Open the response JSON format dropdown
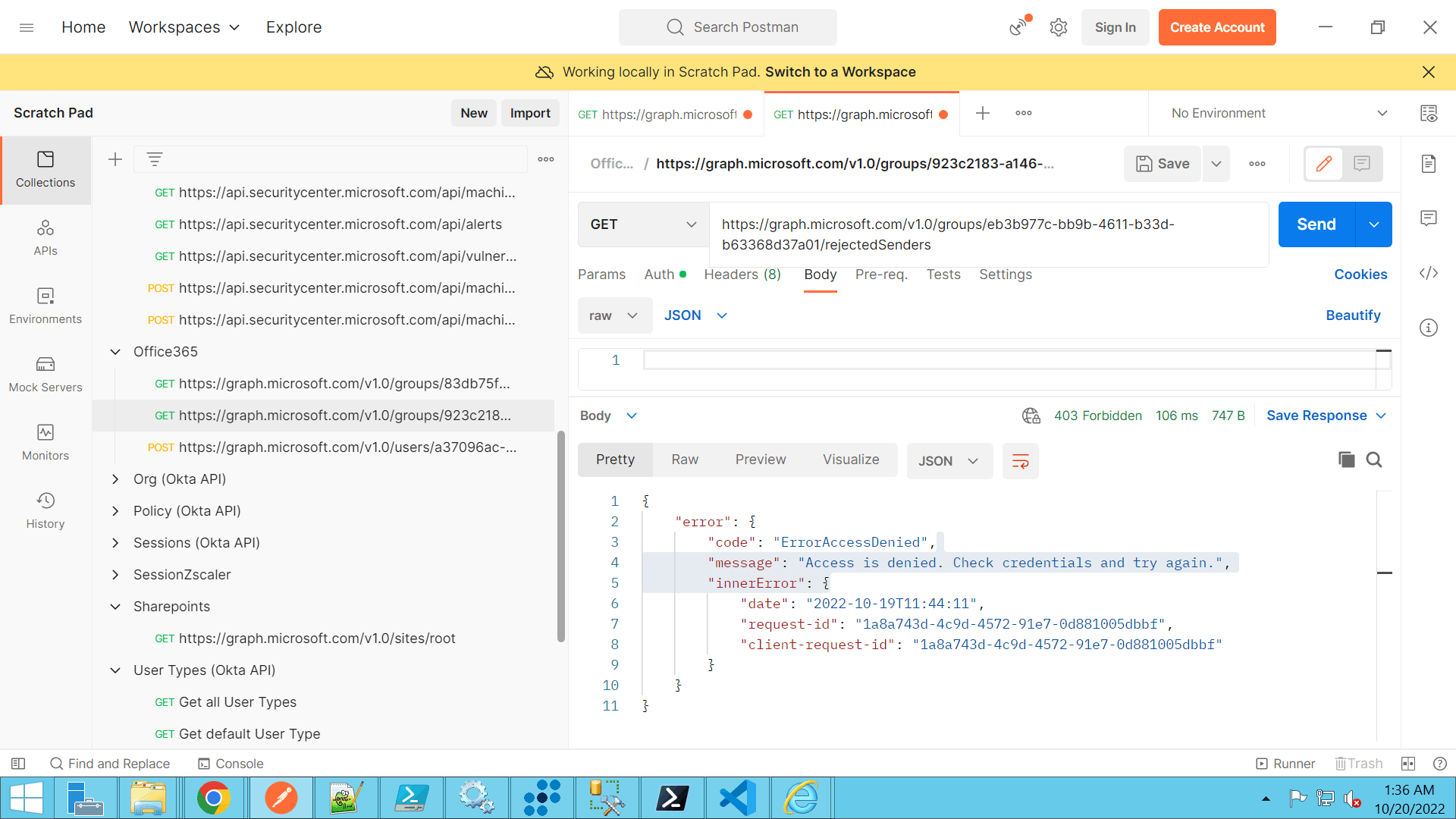The width and height of the screenshot is (1456, 819). [949, 461]
